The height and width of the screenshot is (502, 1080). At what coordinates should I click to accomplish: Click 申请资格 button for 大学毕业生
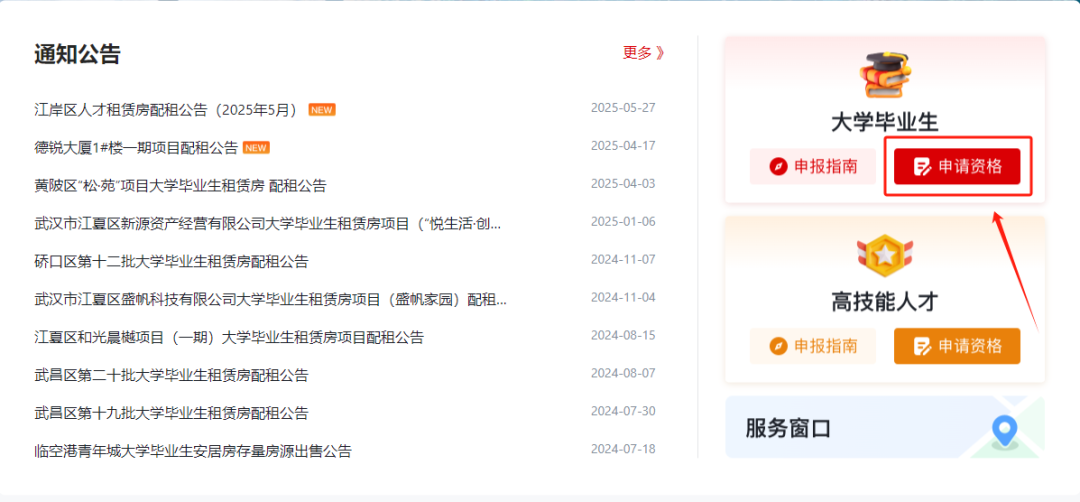click(x=957, y=166)
